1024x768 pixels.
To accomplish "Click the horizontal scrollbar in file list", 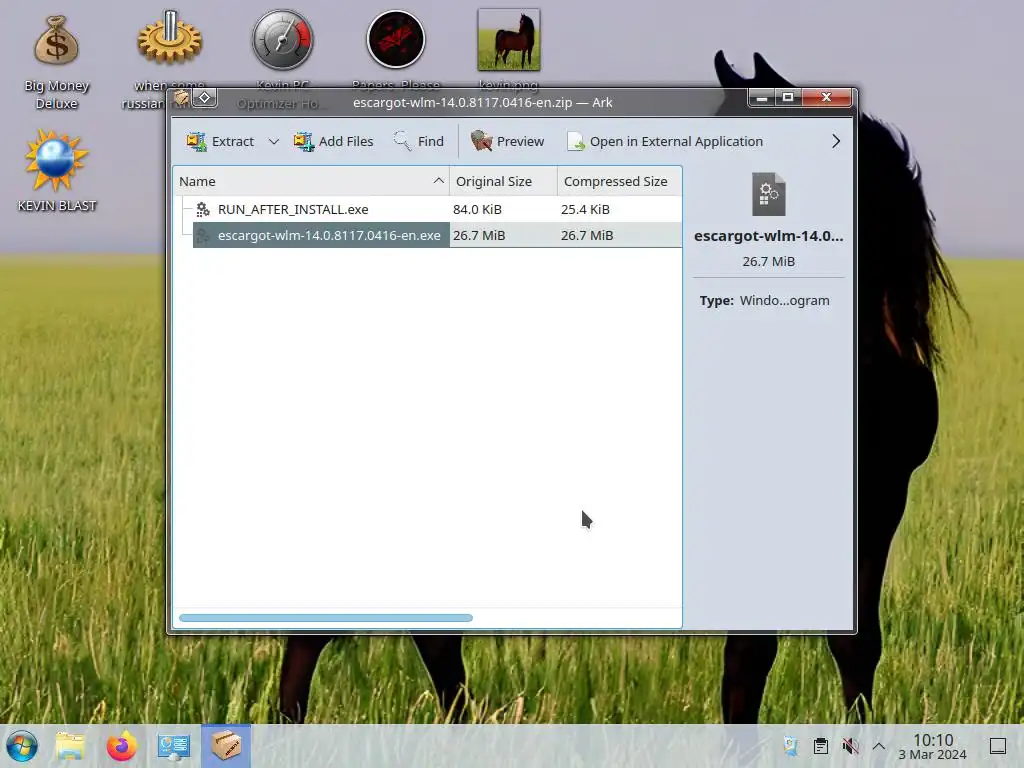I will 326,618.
